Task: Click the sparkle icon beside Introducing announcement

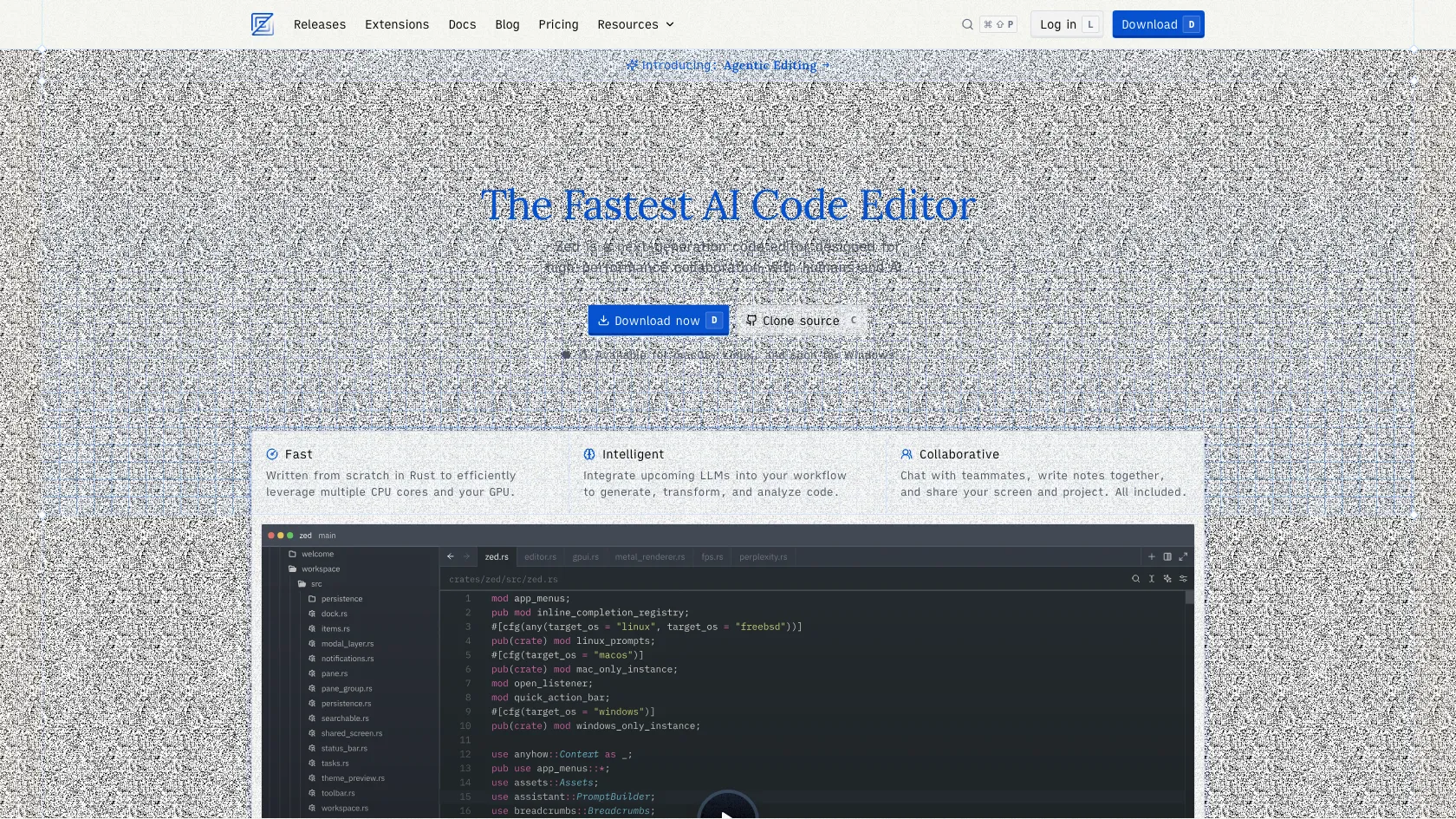Action: (x=632, y=65)
